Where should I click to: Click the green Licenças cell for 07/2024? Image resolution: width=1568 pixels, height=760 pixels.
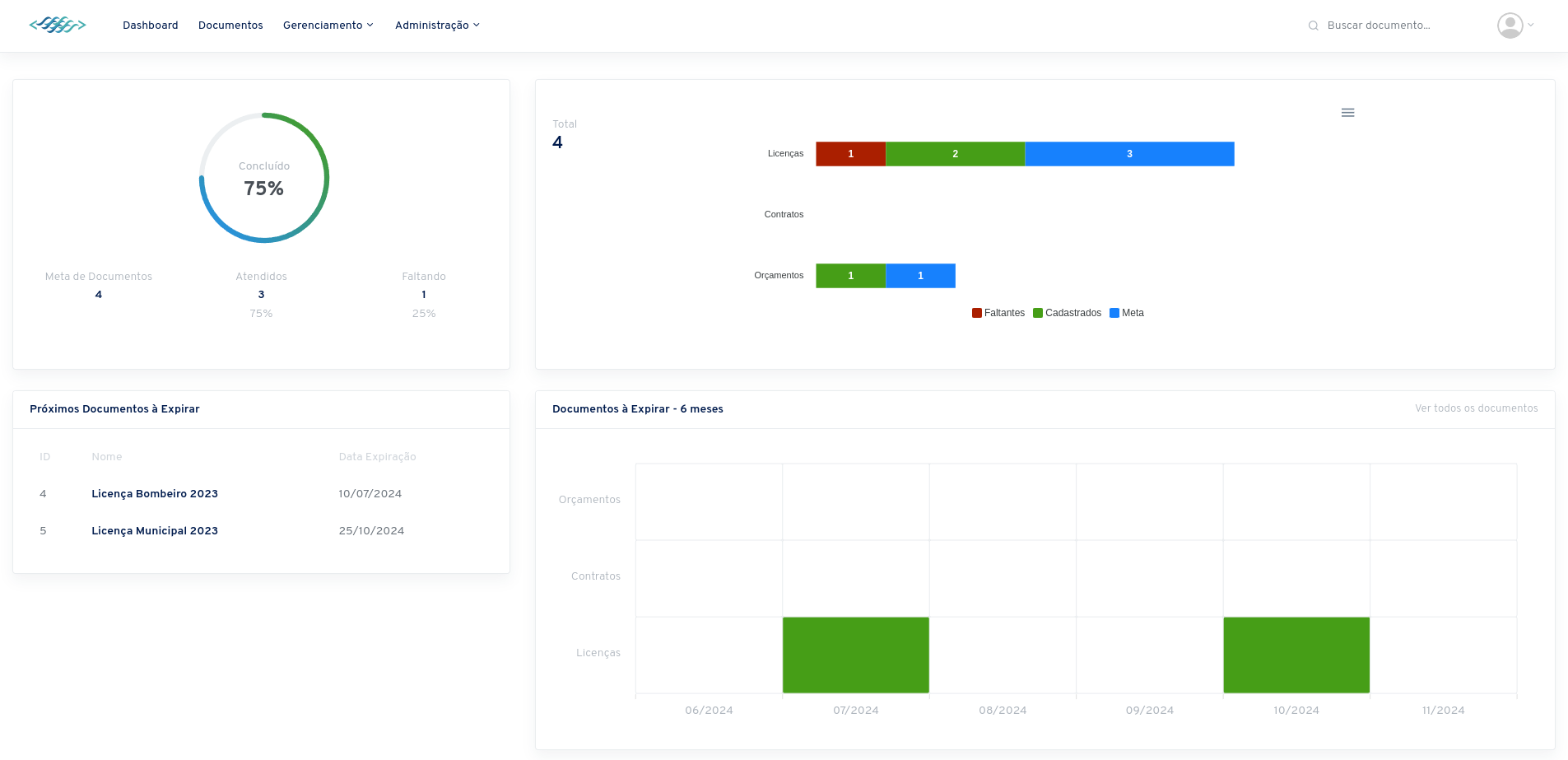856,655
